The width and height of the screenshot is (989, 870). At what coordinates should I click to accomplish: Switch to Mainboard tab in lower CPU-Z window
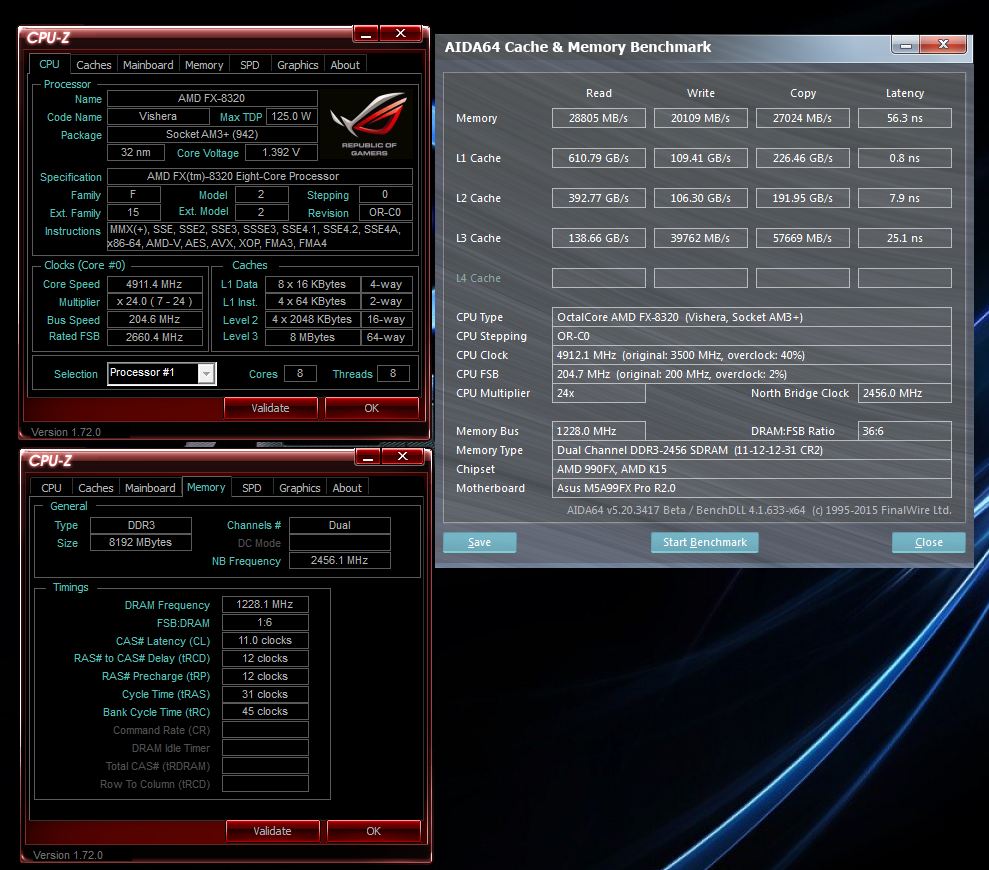[x=150, y=488]
